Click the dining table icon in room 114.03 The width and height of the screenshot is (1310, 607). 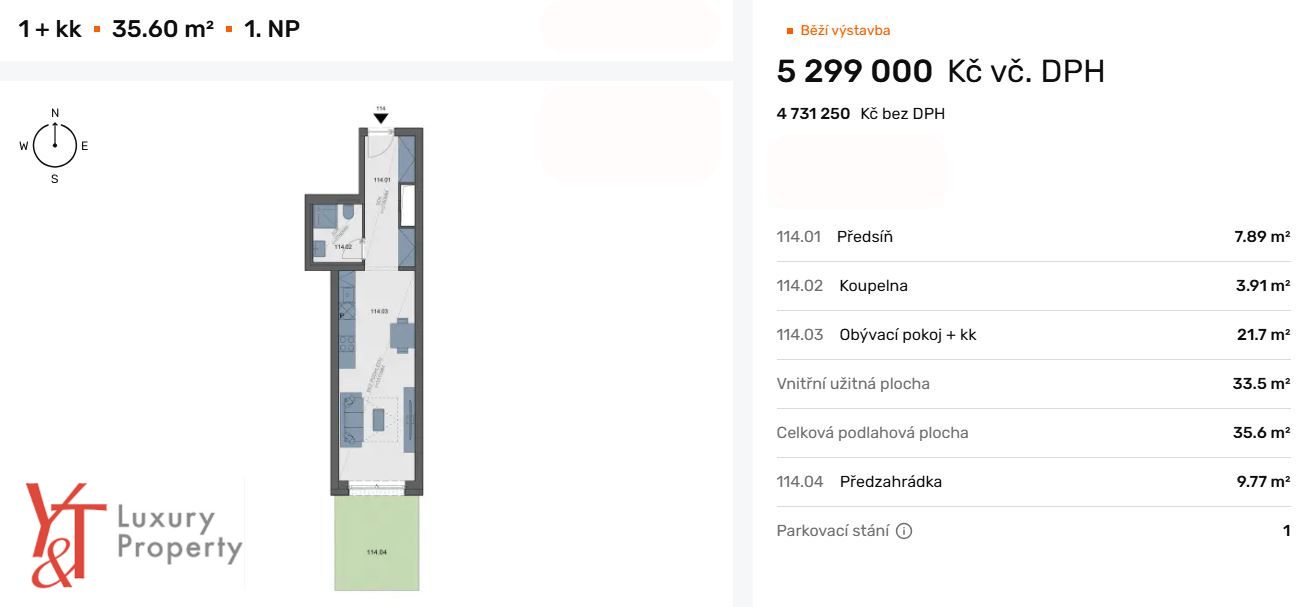[x=402, y=334]
